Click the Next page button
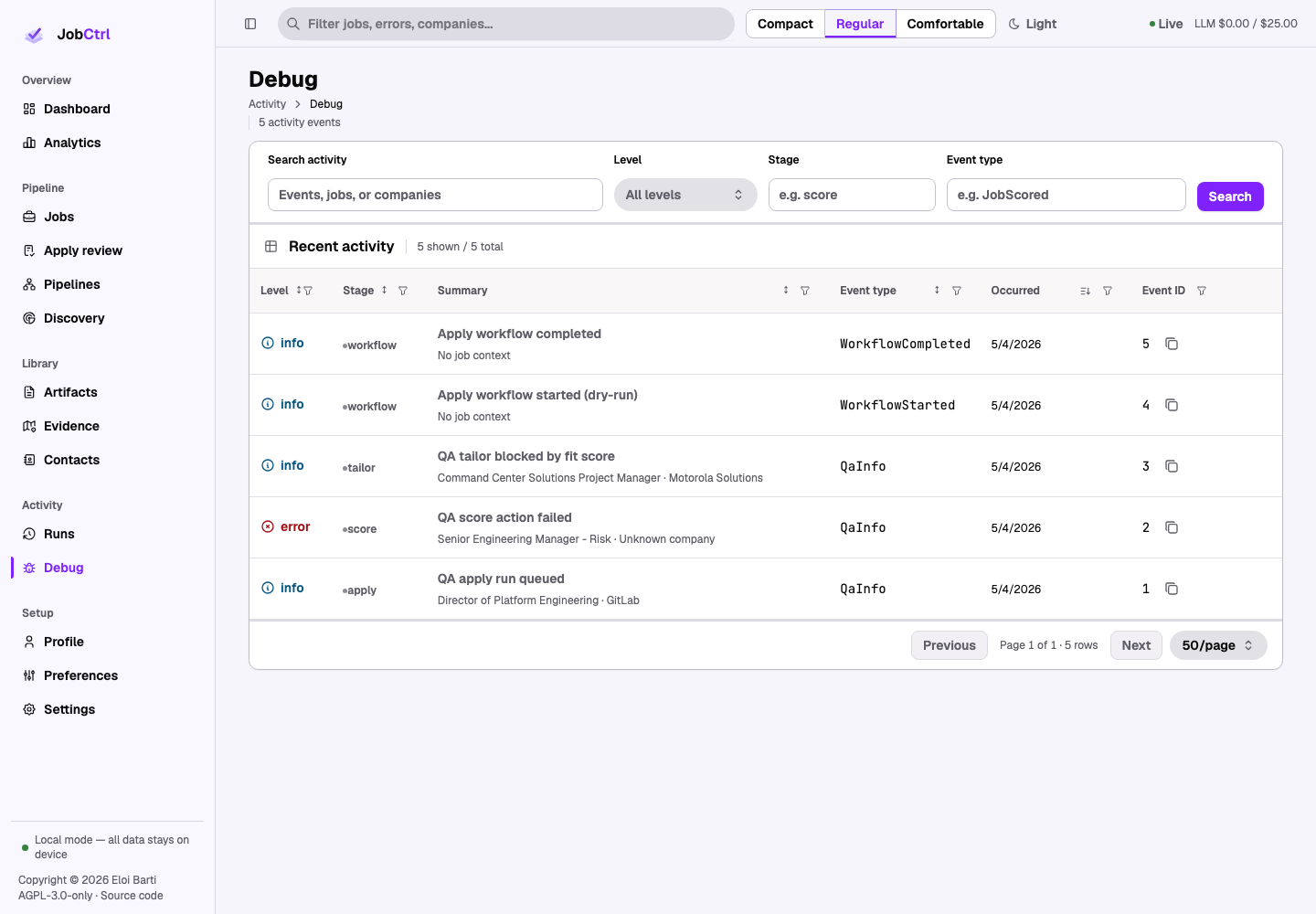The image size is (1316, 914). click(1136, 645)
